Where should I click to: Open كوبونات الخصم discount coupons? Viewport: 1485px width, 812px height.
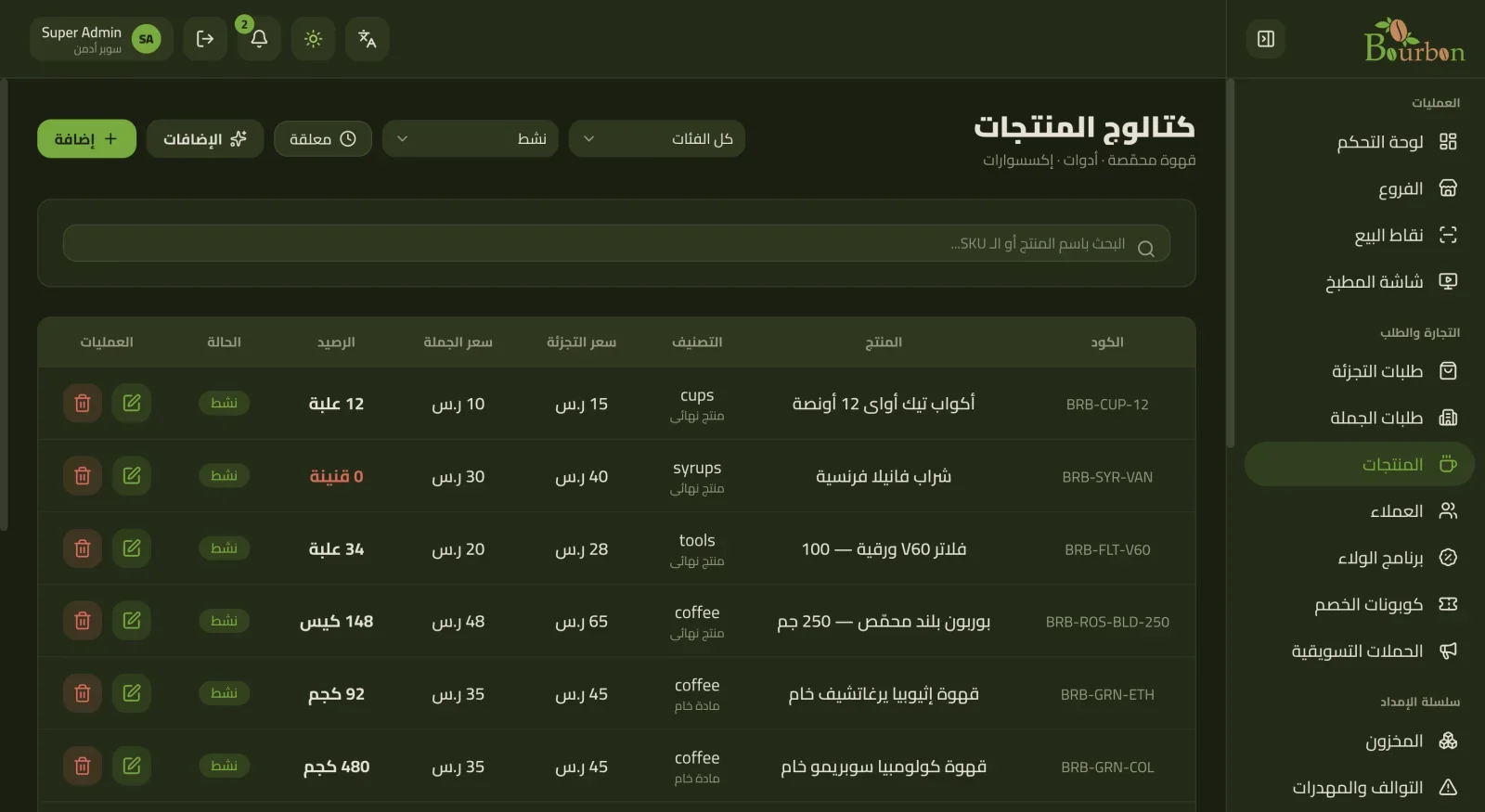[1360, 605]
